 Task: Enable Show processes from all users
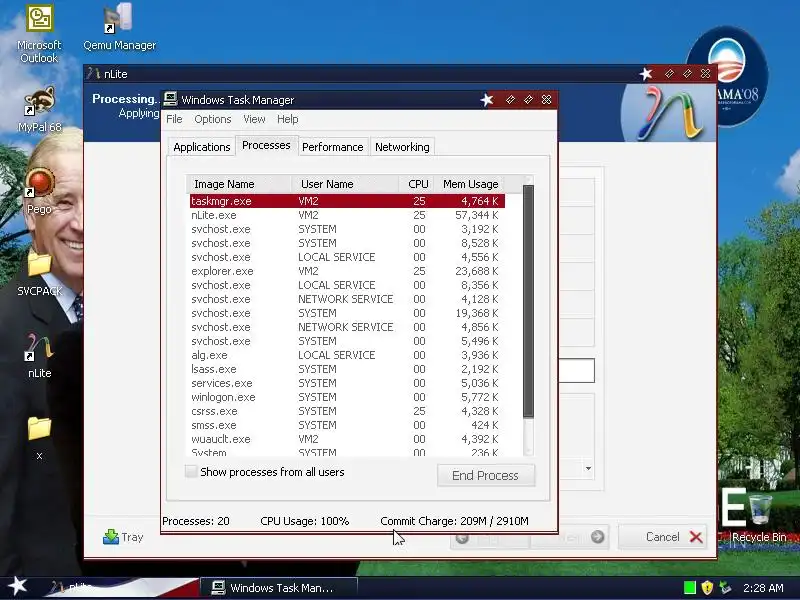[191, 471]
